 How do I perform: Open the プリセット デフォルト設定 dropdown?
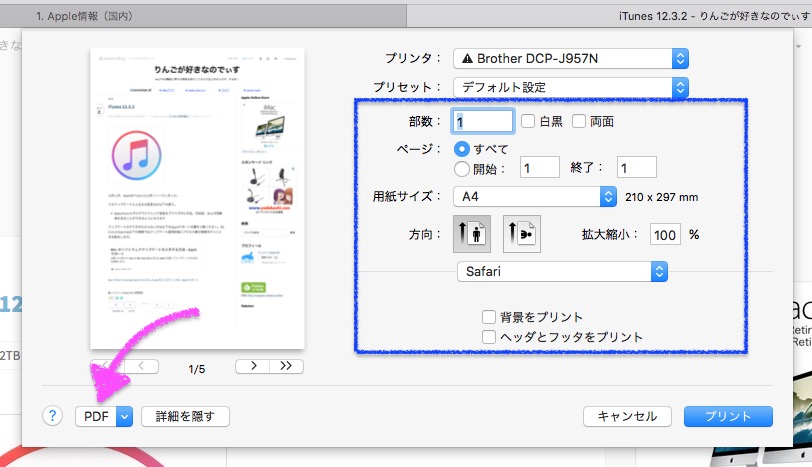coord(571,87)
